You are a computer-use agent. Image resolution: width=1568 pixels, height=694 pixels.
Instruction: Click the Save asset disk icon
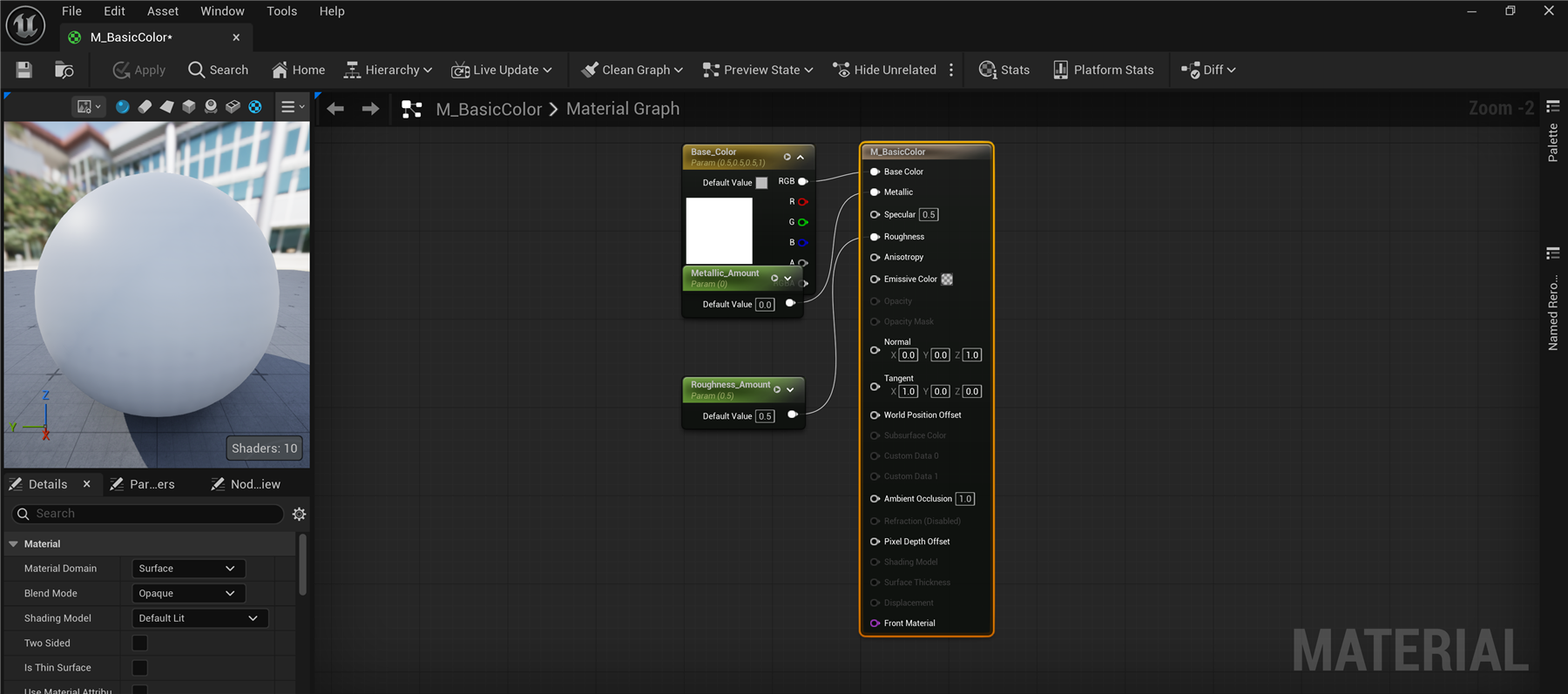(x=24, y=70)
